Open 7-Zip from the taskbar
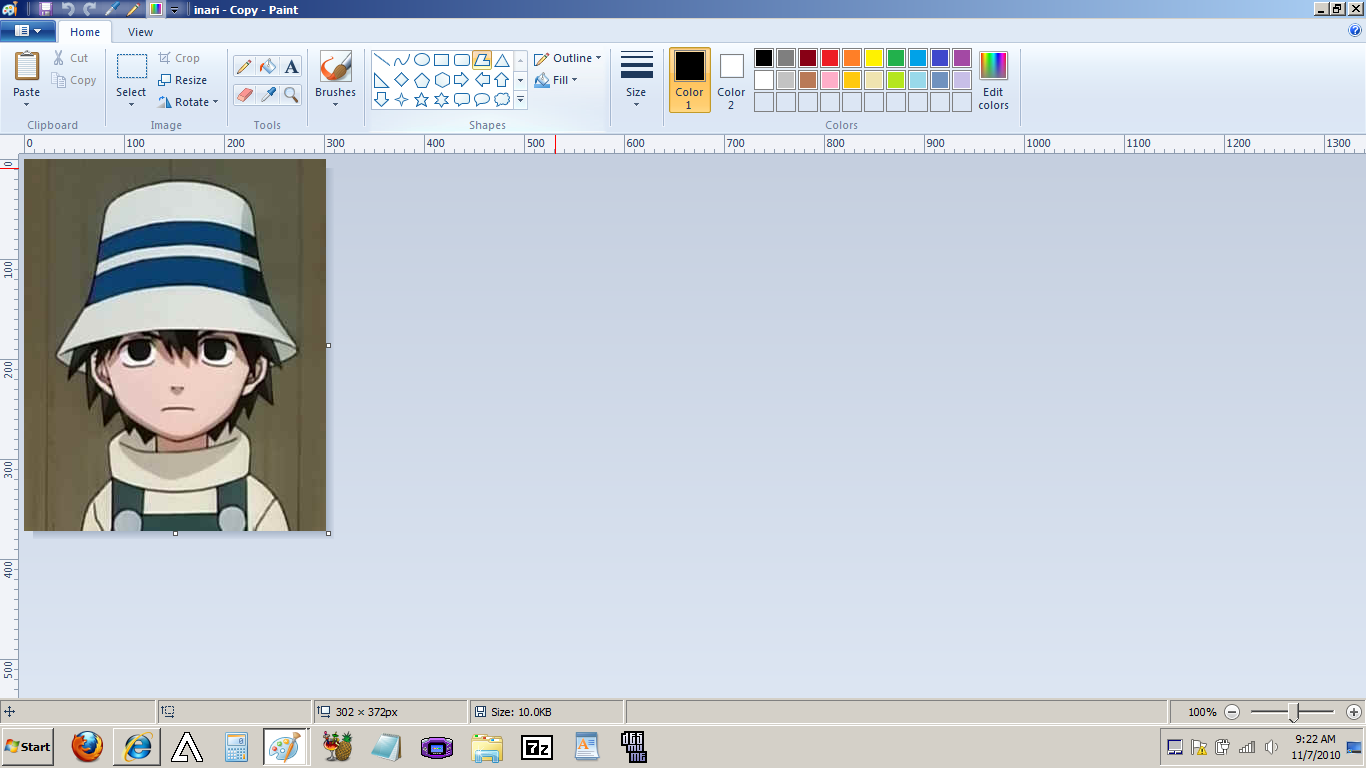This screenshot has width=1366, height=768. (537, 746)
